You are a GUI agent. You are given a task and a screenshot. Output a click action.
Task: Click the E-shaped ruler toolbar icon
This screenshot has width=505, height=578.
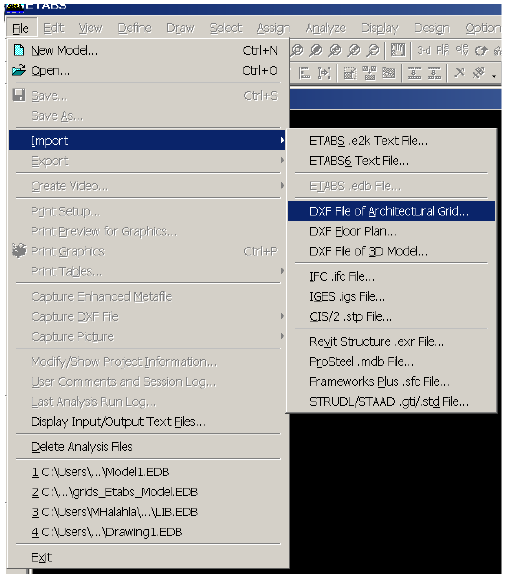point(304,73)
